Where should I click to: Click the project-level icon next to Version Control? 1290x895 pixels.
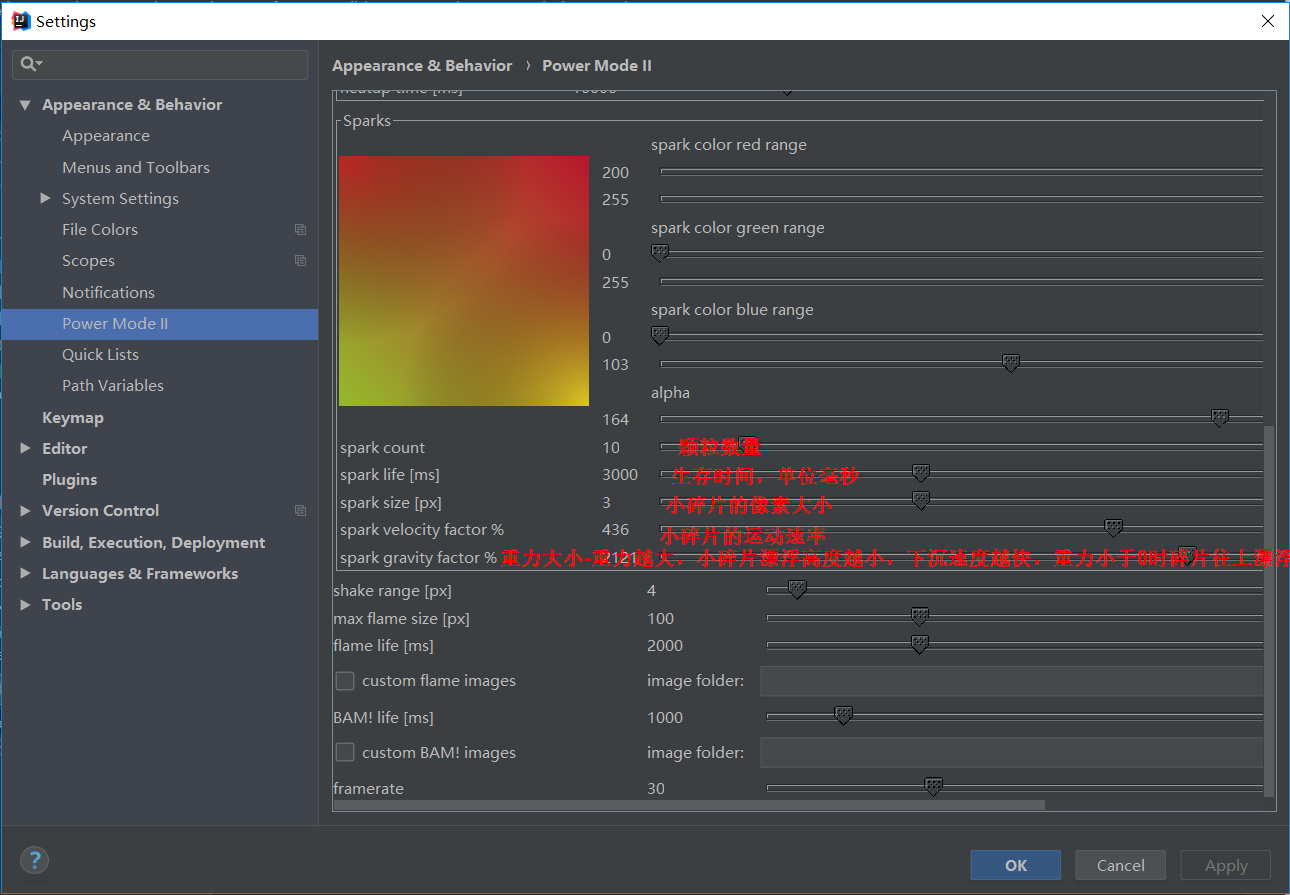click(300, 510)
